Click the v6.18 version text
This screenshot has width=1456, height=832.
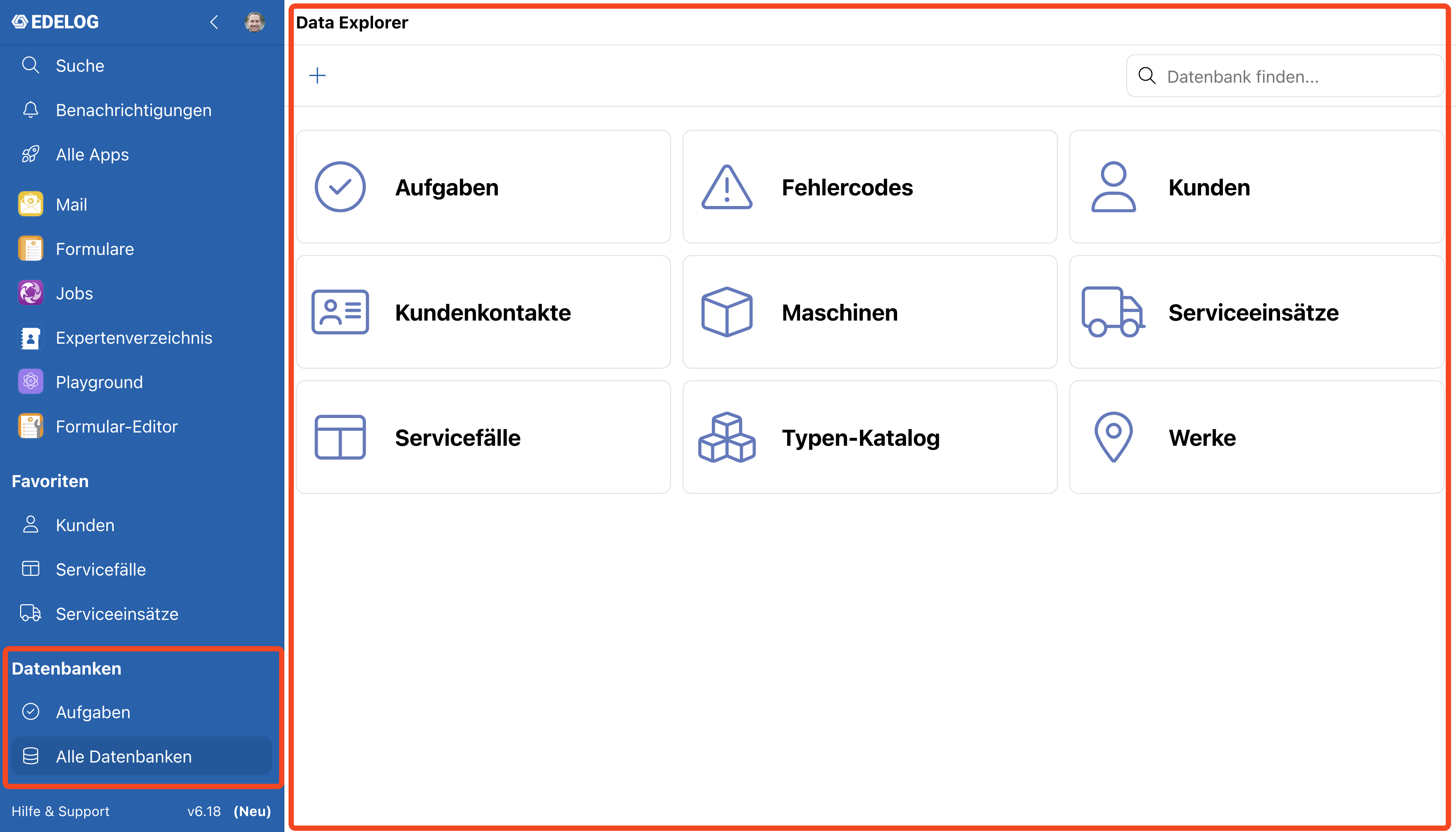coord(204,811)
